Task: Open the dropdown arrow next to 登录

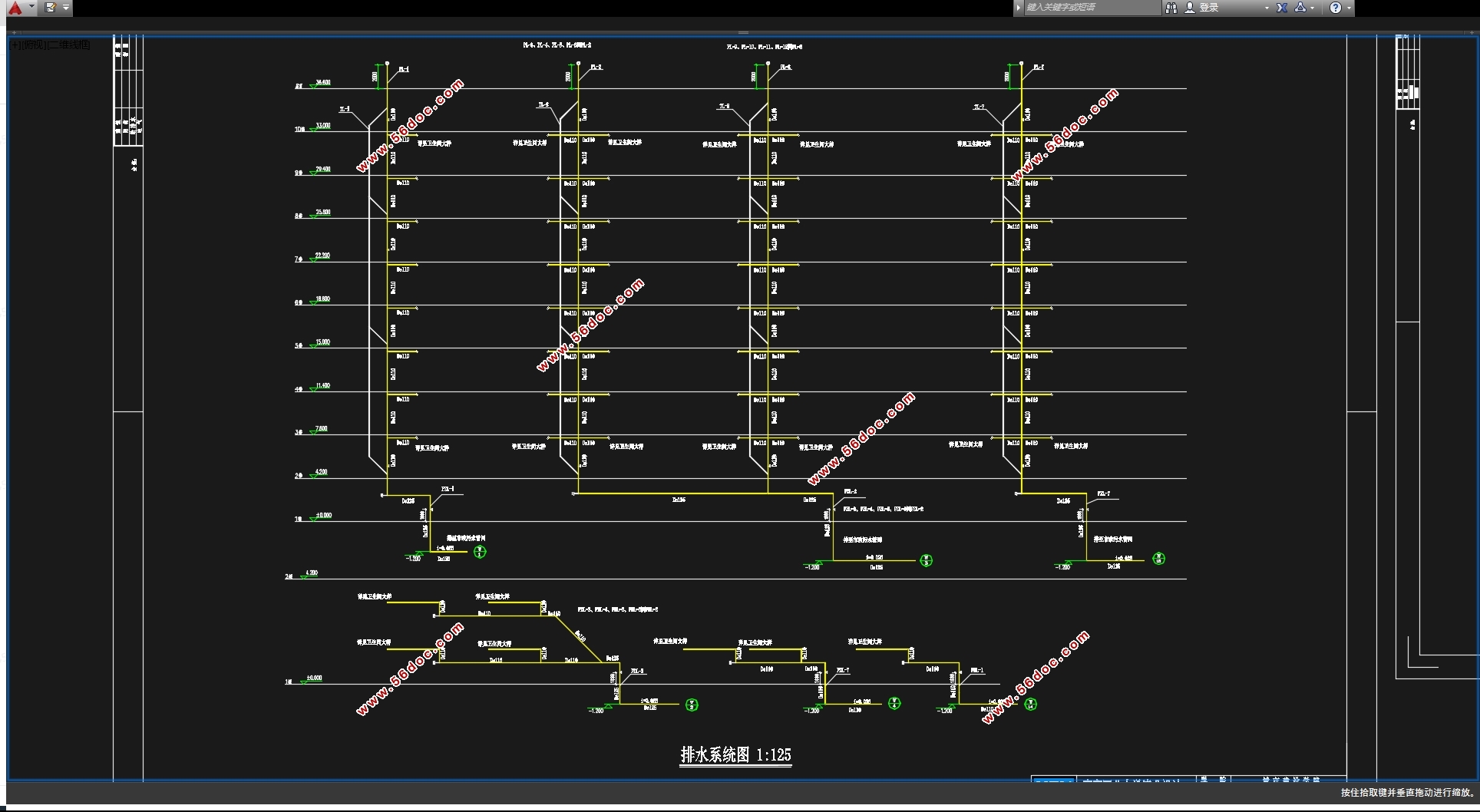Action: pos(1267,8)
